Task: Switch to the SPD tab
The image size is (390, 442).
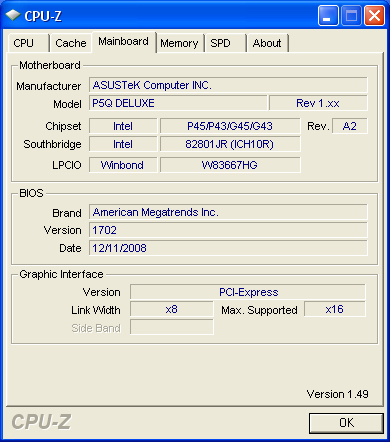Action: pos(226,43)
